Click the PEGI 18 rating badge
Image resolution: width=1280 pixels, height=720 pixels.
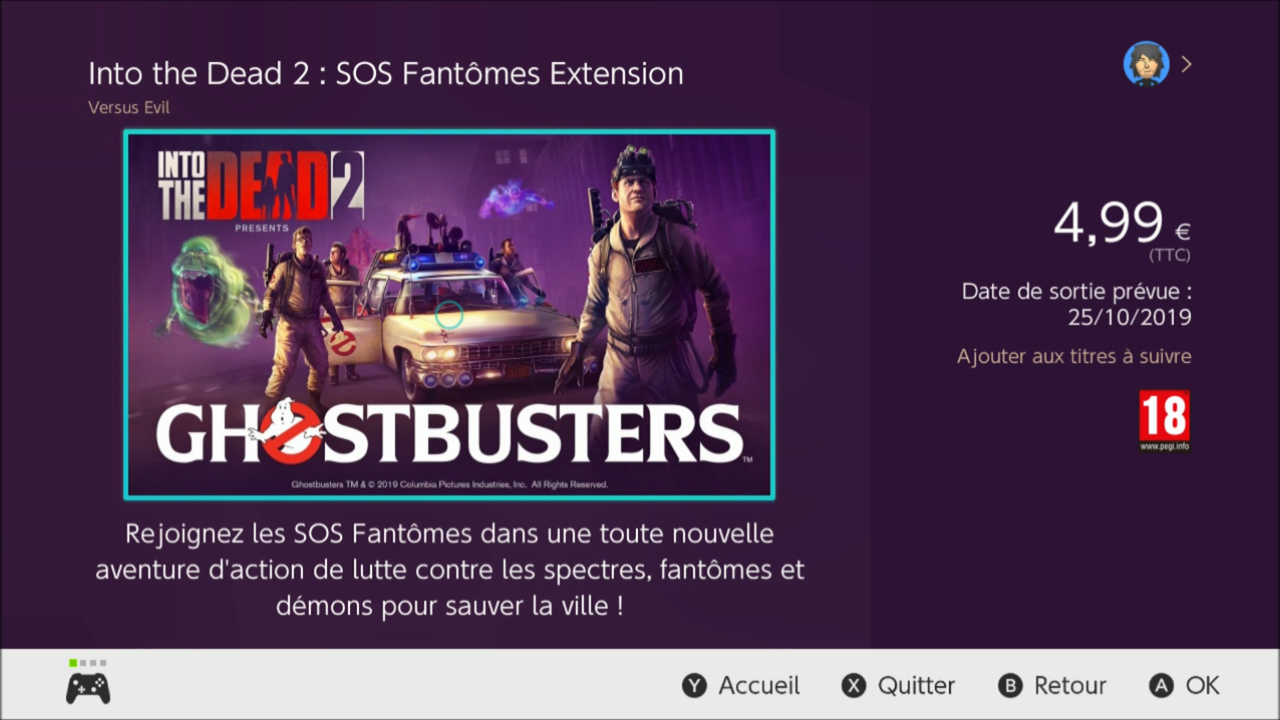point(1164,420)
